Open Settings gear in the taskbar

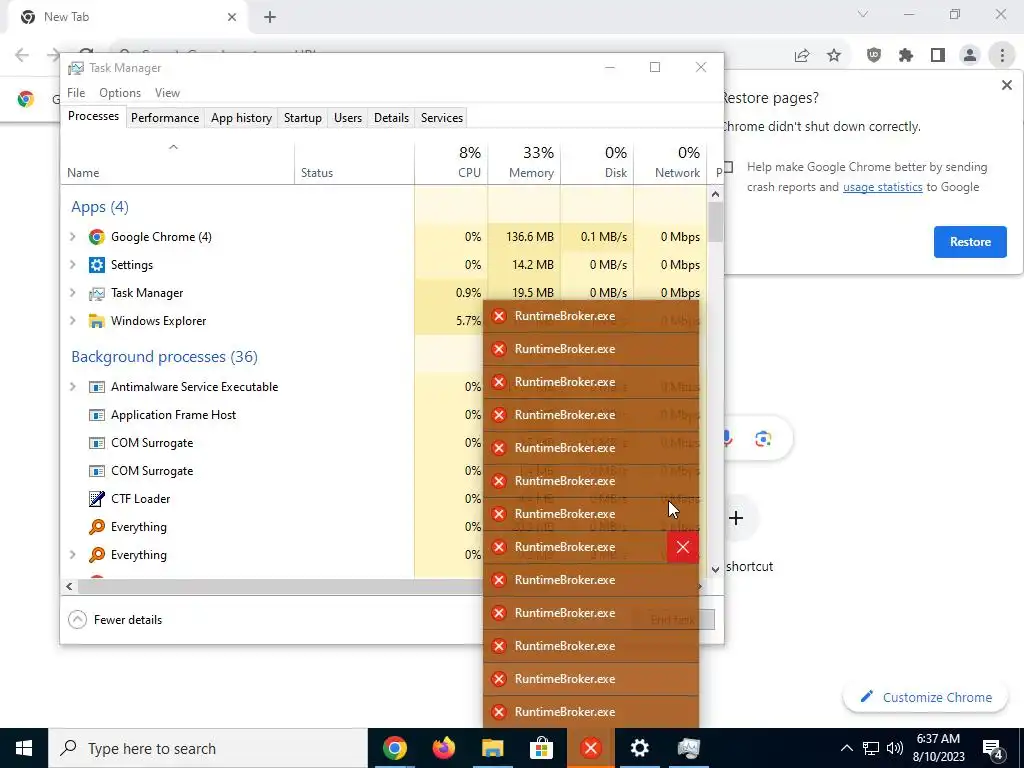(639, 748)
